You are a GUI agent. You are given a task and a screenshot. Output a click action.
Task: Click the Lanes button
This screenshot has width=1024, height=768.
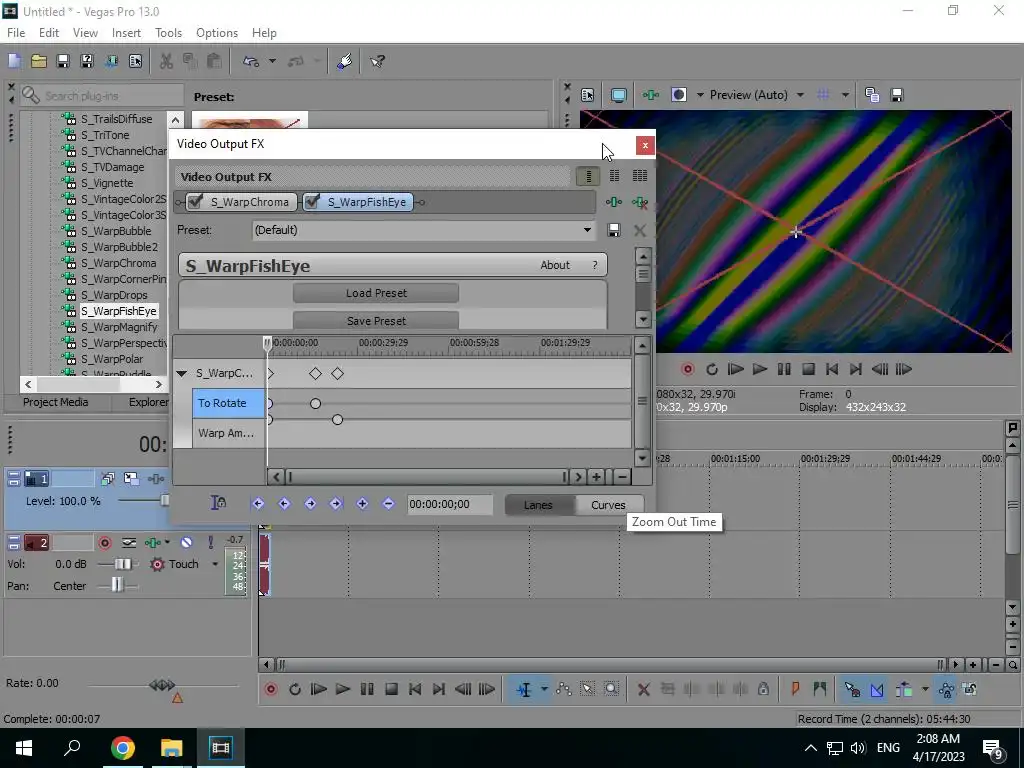click(x=538, y=505)
